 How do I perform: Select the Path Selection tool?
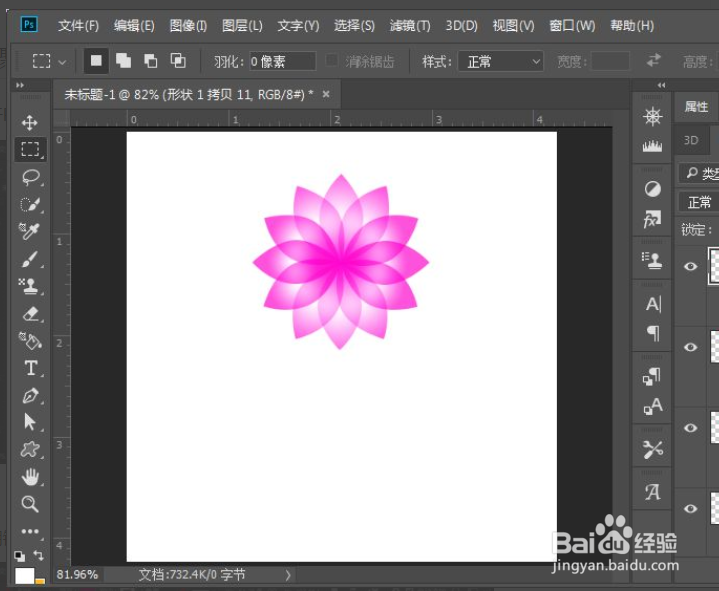[x=30, y=422]
